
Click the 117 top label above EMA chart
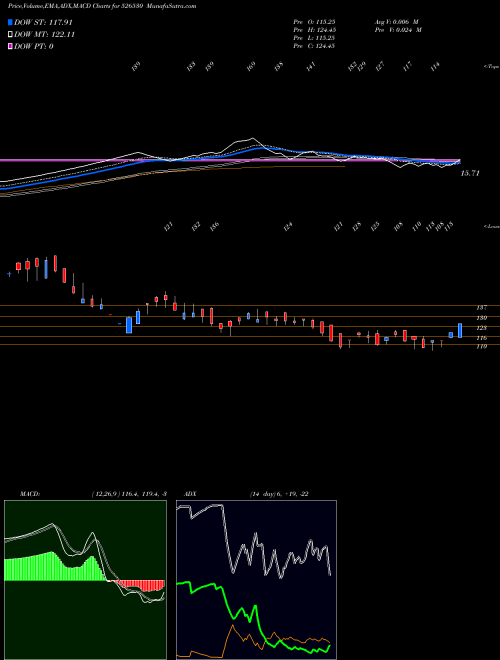click(407, 67)
